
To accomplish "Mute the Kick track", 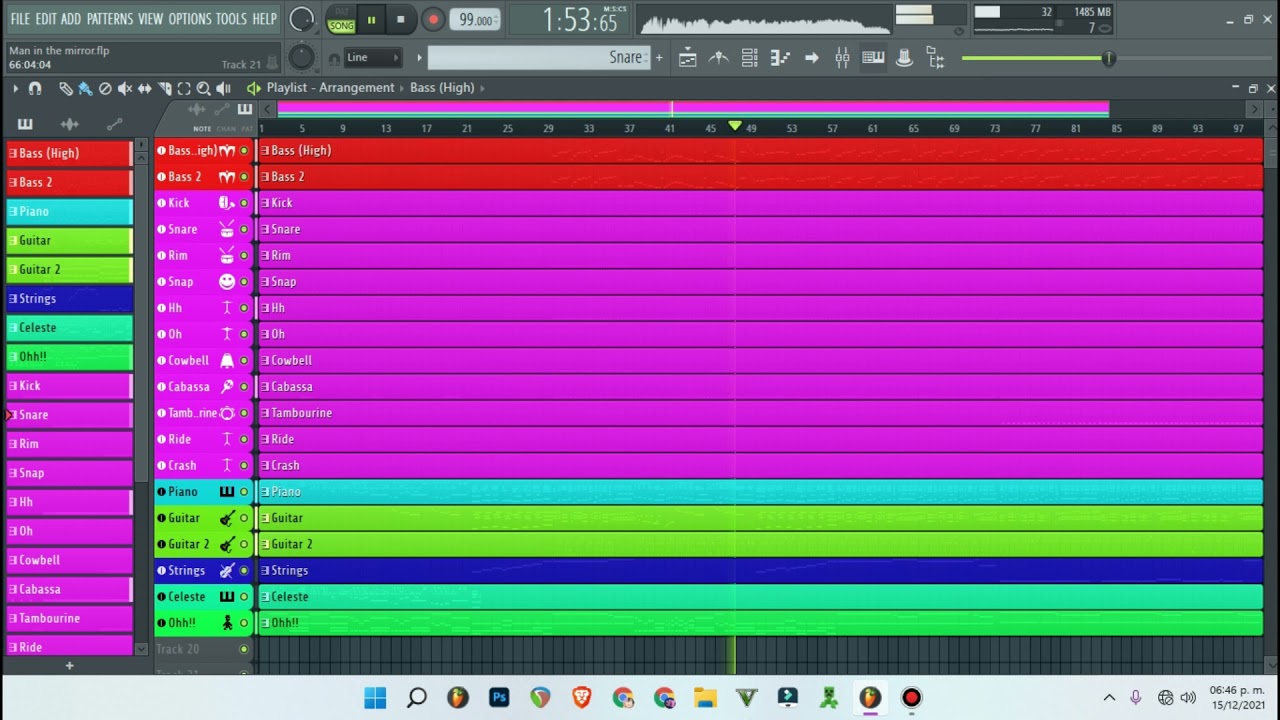I will tap(243, 203).
